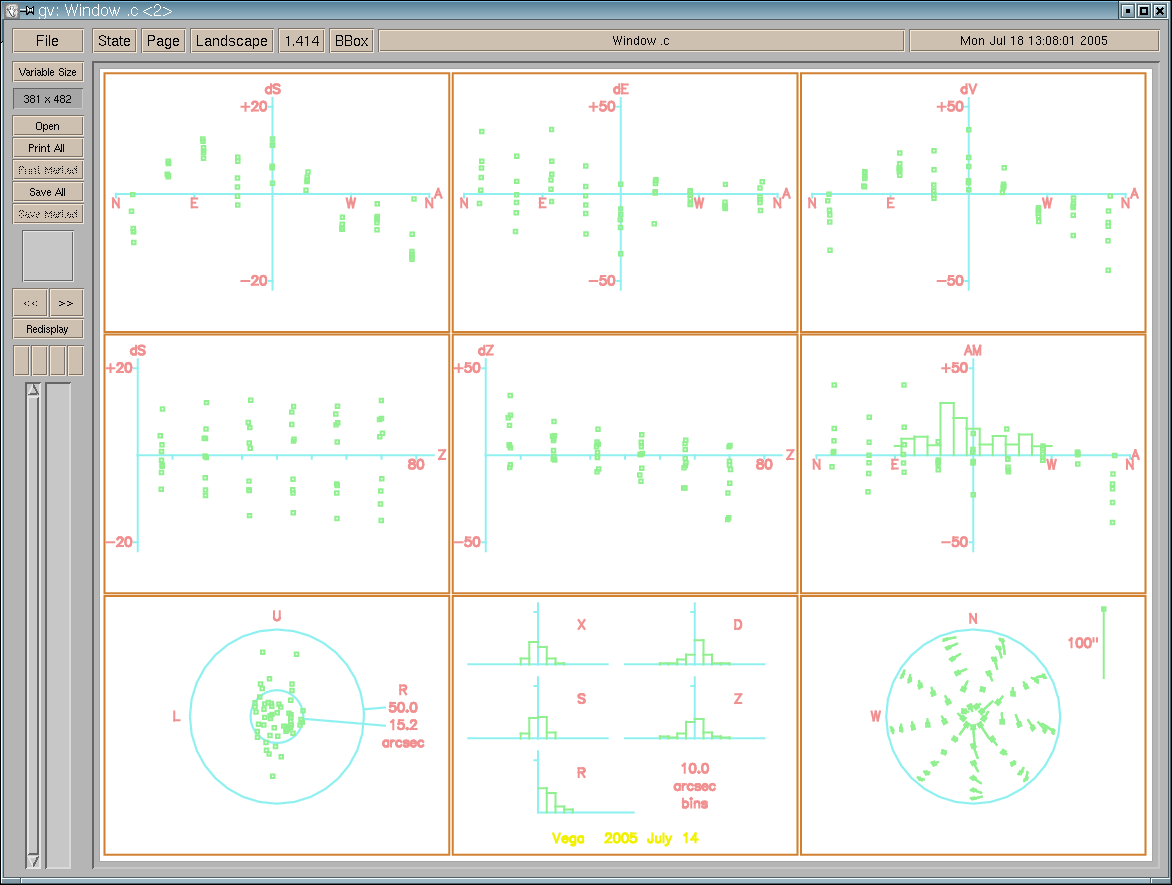1172x885 pixels.
Task: Open the 1.414 magnification menu
Action: [302, 40]
